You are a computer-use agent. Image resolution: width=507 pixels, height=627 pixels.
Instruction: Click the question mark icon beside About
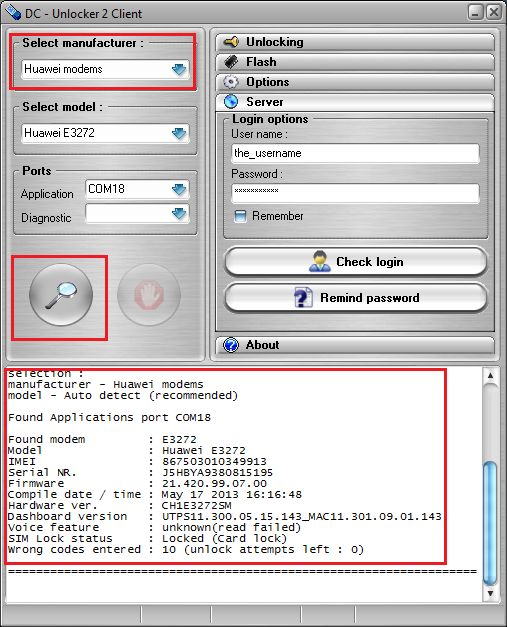[x=231, y=345]
